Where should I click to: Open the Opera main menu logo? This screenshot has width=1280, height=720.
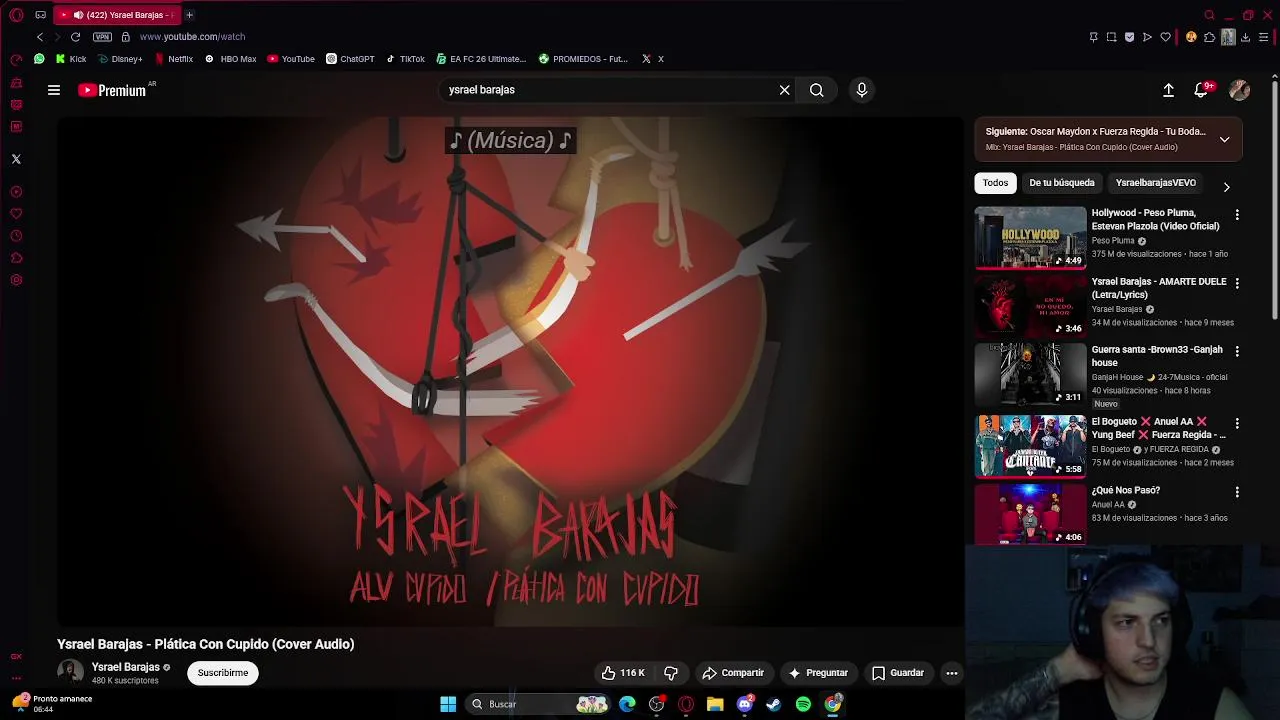pos(16,15)
